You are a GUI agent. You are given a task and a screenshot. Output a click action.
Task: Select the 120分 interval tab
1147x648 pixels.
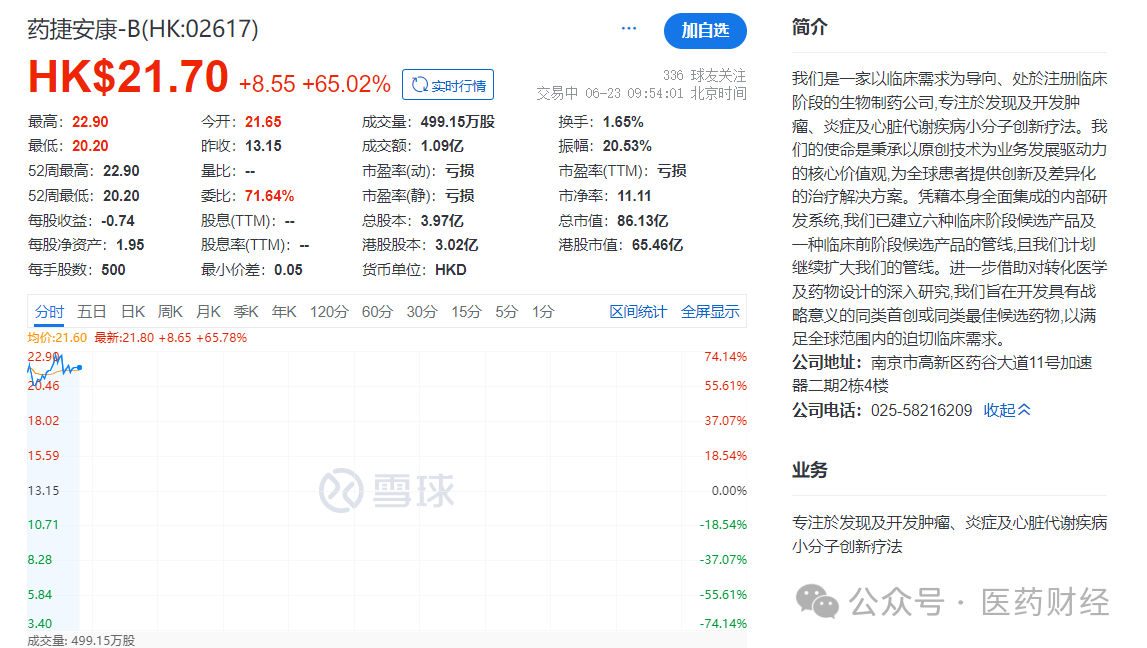[x=329, y=312]
